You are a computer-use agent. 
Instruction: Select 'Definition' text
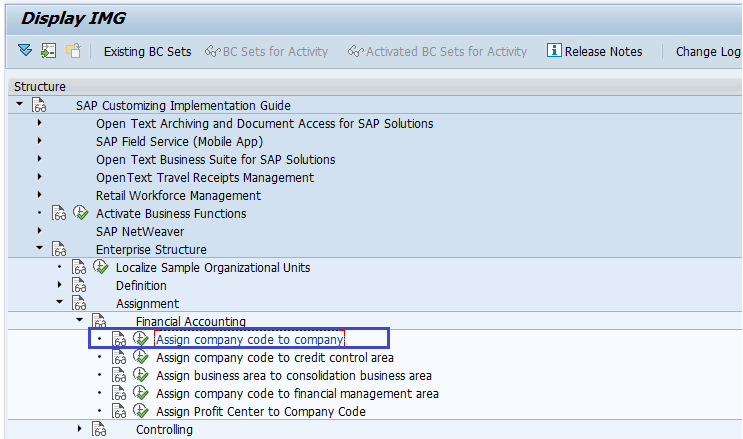click(x=141, y=285)
